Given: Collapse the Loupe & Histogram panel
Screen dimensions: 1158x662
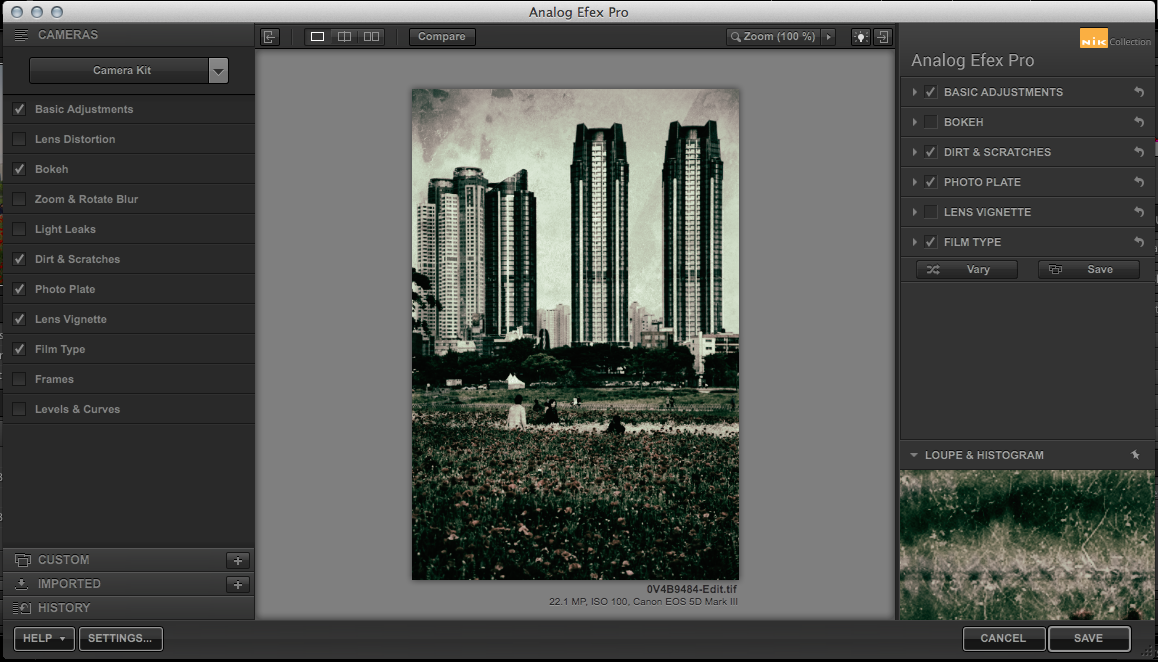Looking at the screenshot, I should tap(914, 455).
